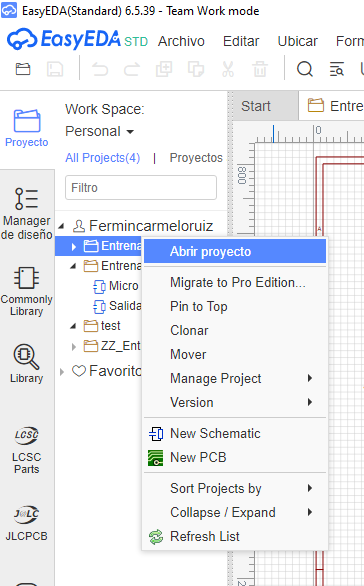Open the JLCPCB sidebar icon
Image resolution: width=364 pixels, height=586 pixels.
pos(27,523)
